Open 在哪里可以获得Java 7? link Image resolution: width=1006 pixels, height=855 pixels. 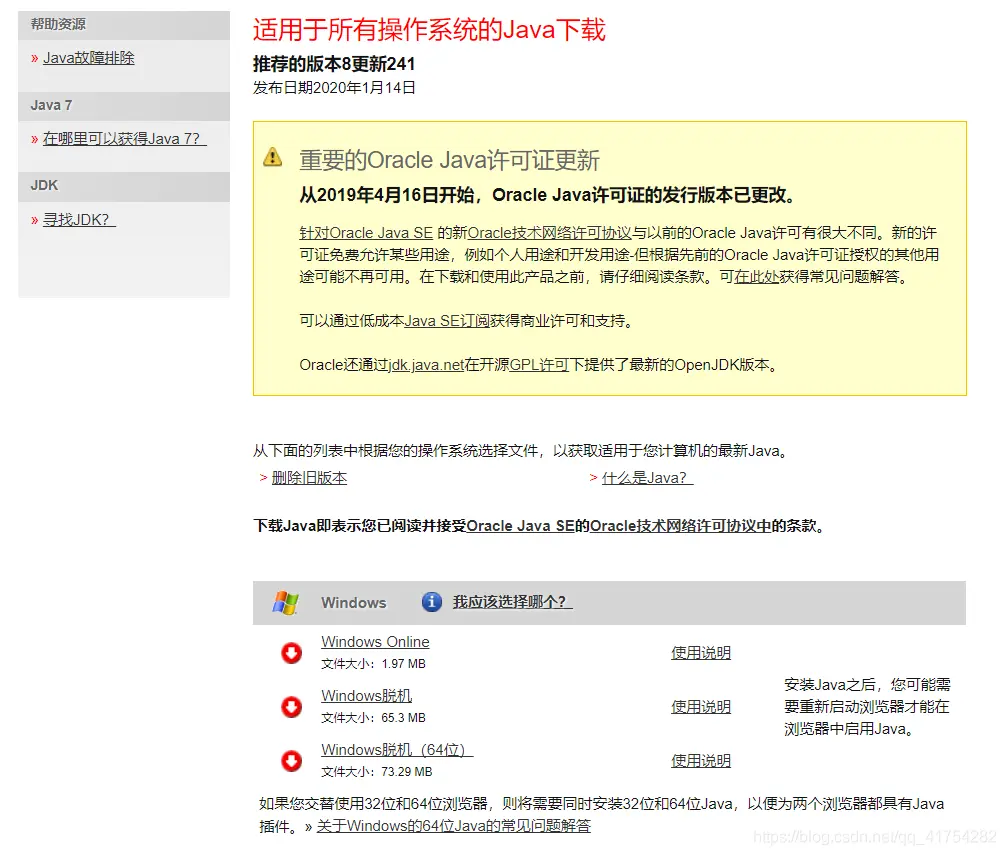tap(124, 139)
